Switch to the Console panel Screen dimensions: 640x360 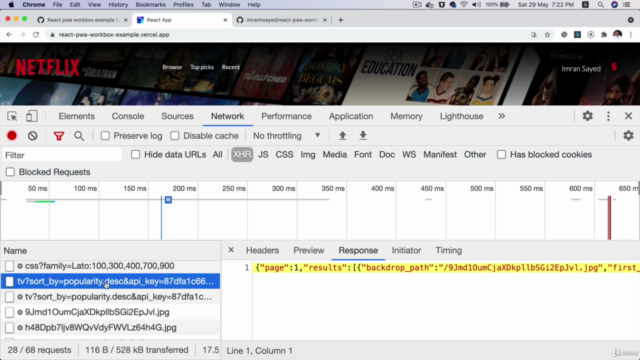[128, 116]
